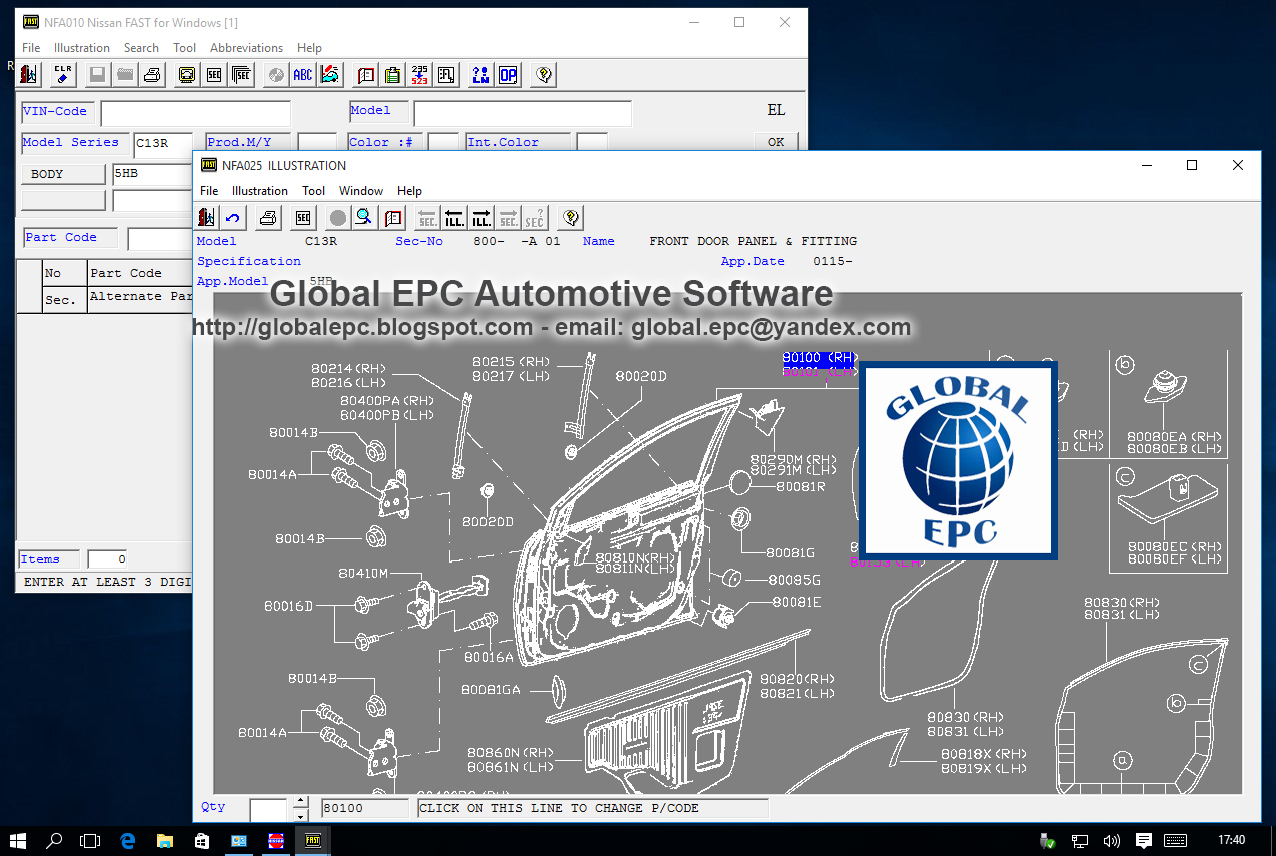Viewport: 1276px width, 856px height.
Task: Click the Qty stepper down arrow
Action: [299, 814]
